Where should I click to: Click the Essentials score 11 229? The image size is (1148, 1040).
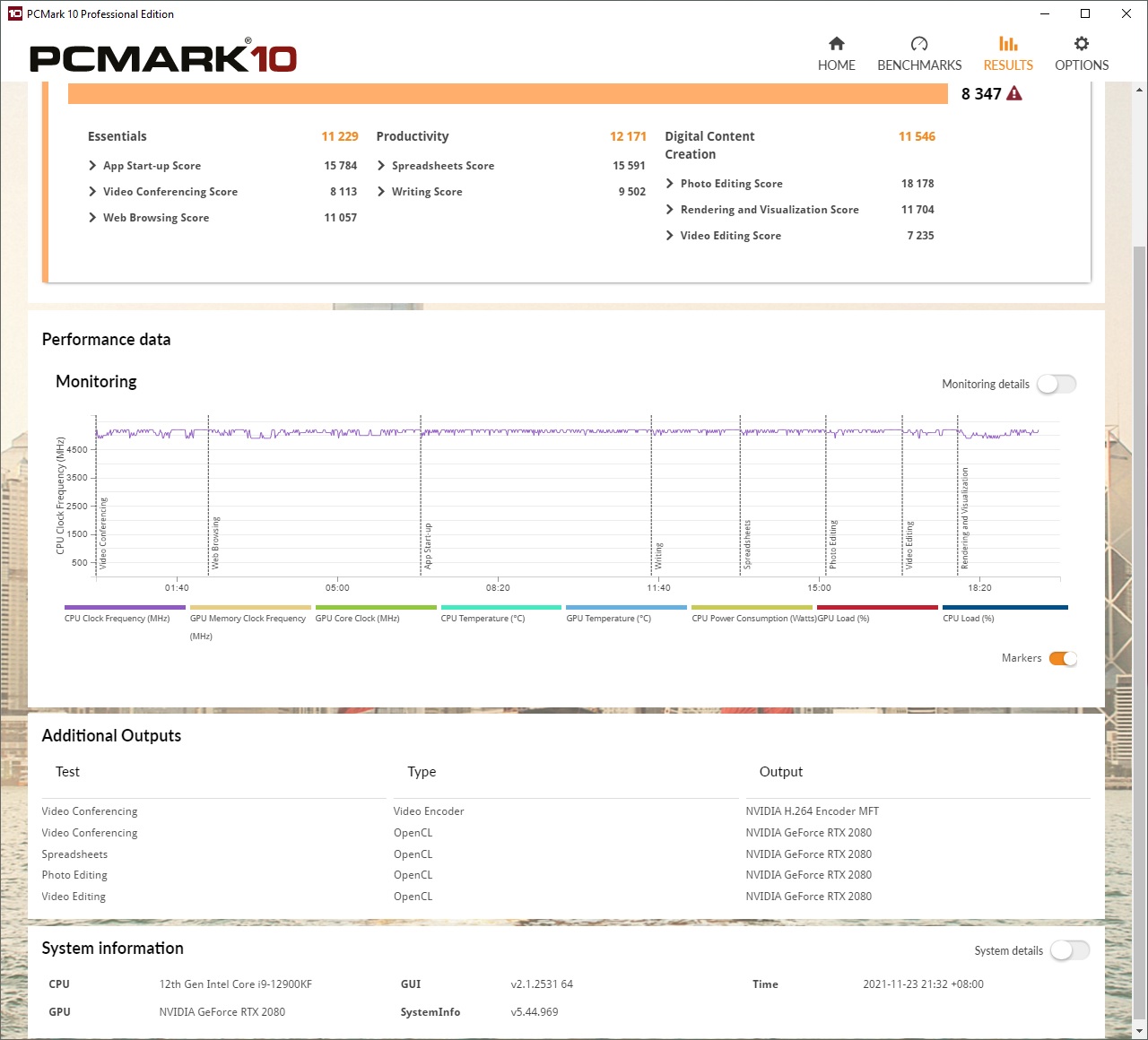[340, 136]
